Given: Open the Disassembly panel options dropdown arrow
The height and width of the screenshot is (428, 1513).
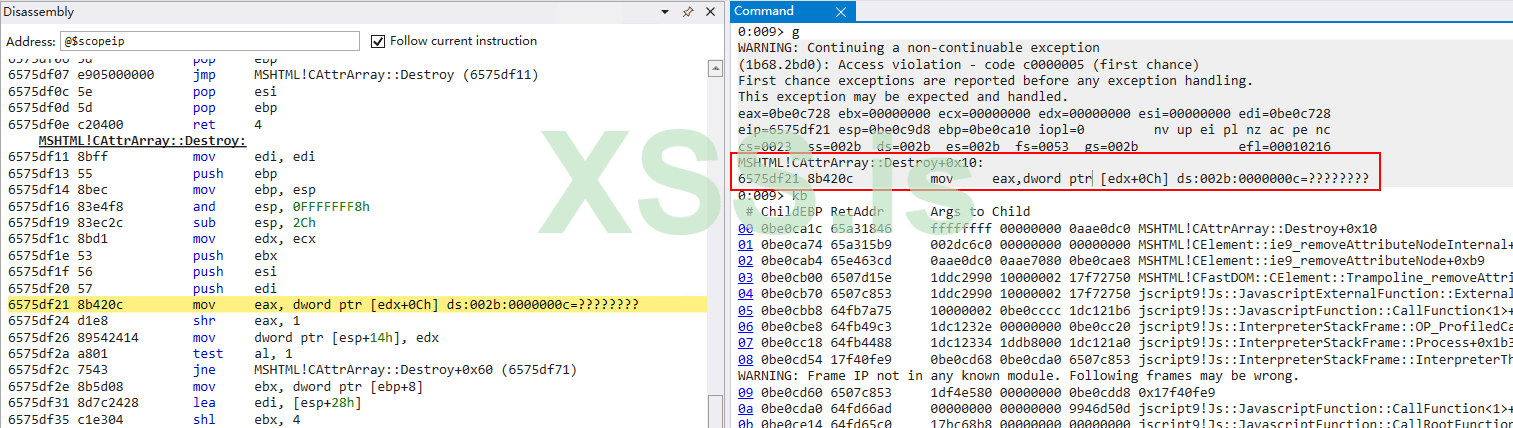Looking at the screenshot, I should tap(667, 12).
